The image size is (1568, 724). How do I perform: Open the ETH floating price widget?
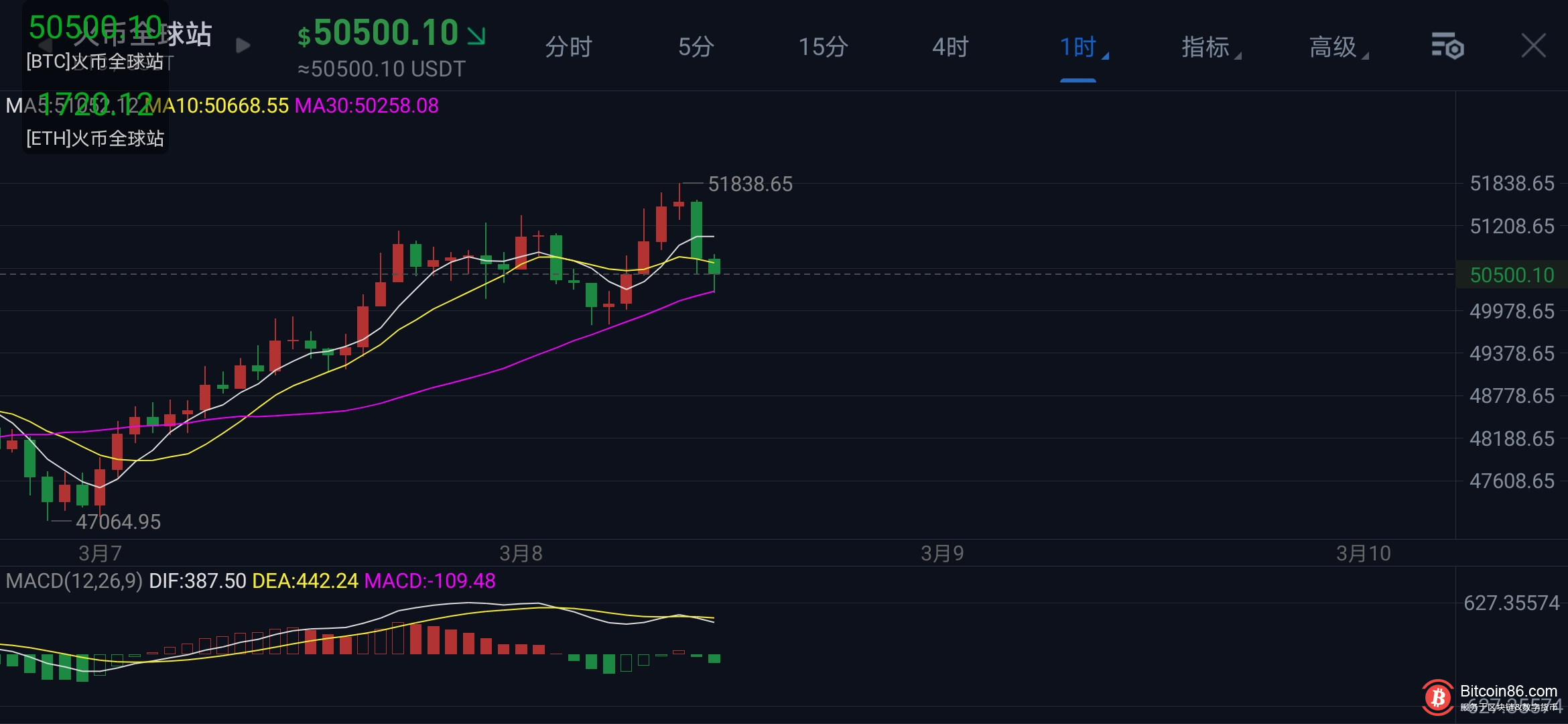point(95,121)
